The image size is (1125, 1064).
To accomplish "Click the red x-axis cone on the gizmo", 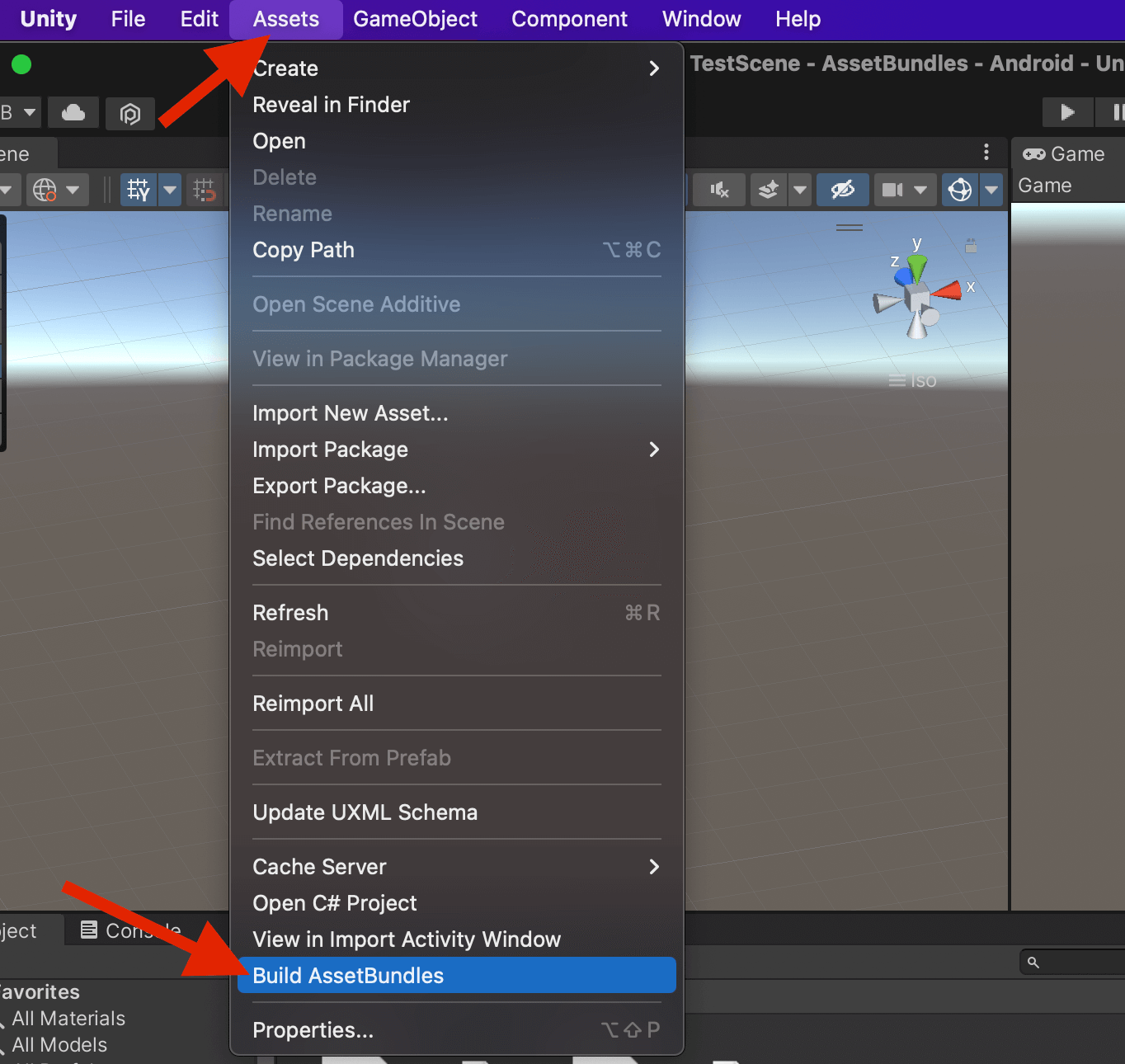I will click(948, 290).
